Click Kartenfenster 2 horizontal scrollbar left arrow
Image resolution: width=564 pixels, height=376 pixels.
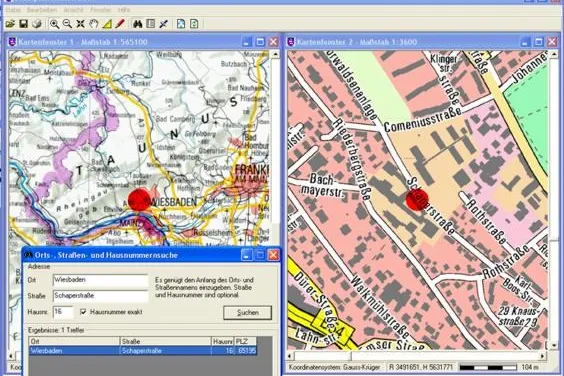click(x=291, y=356)
